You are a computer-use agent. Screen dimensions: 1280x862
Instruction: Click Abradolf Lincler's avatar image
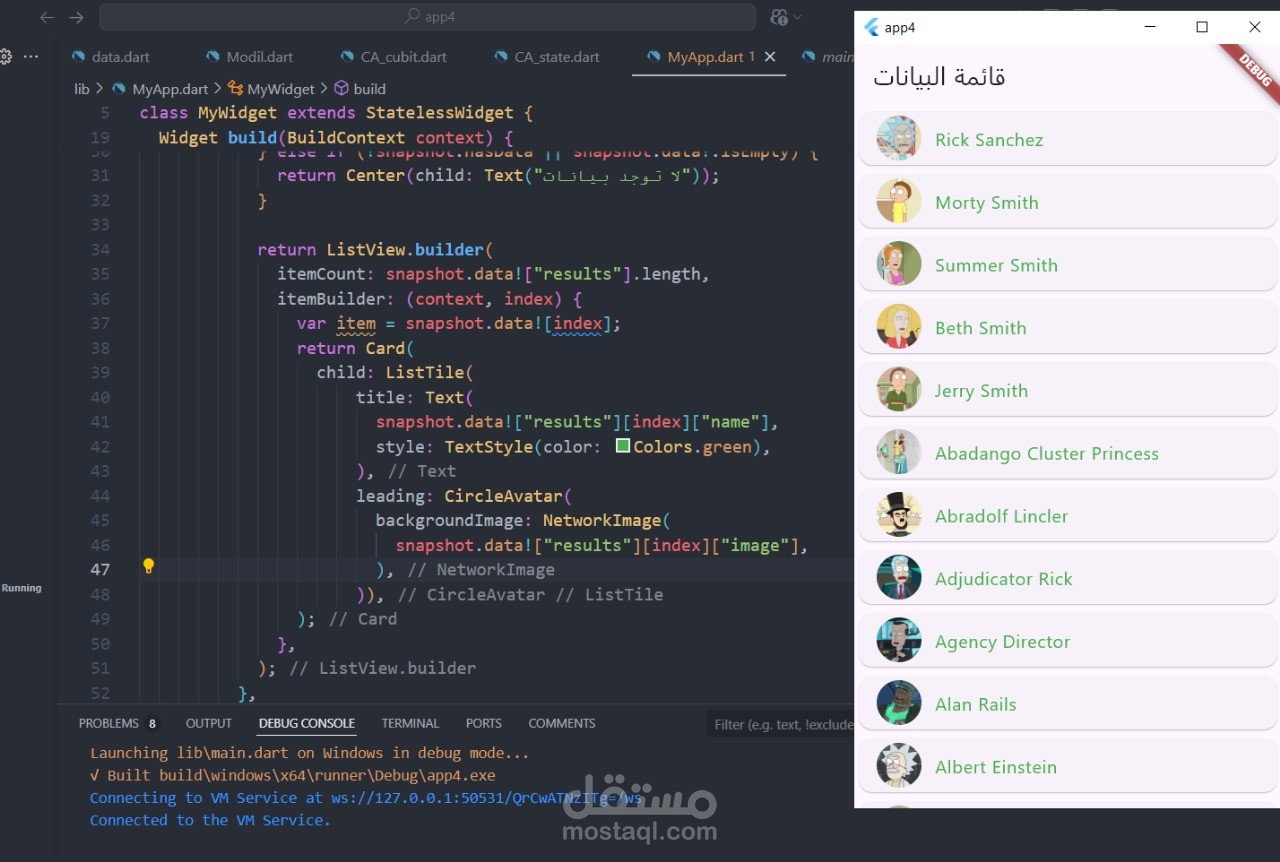click(x=898, y=515)
